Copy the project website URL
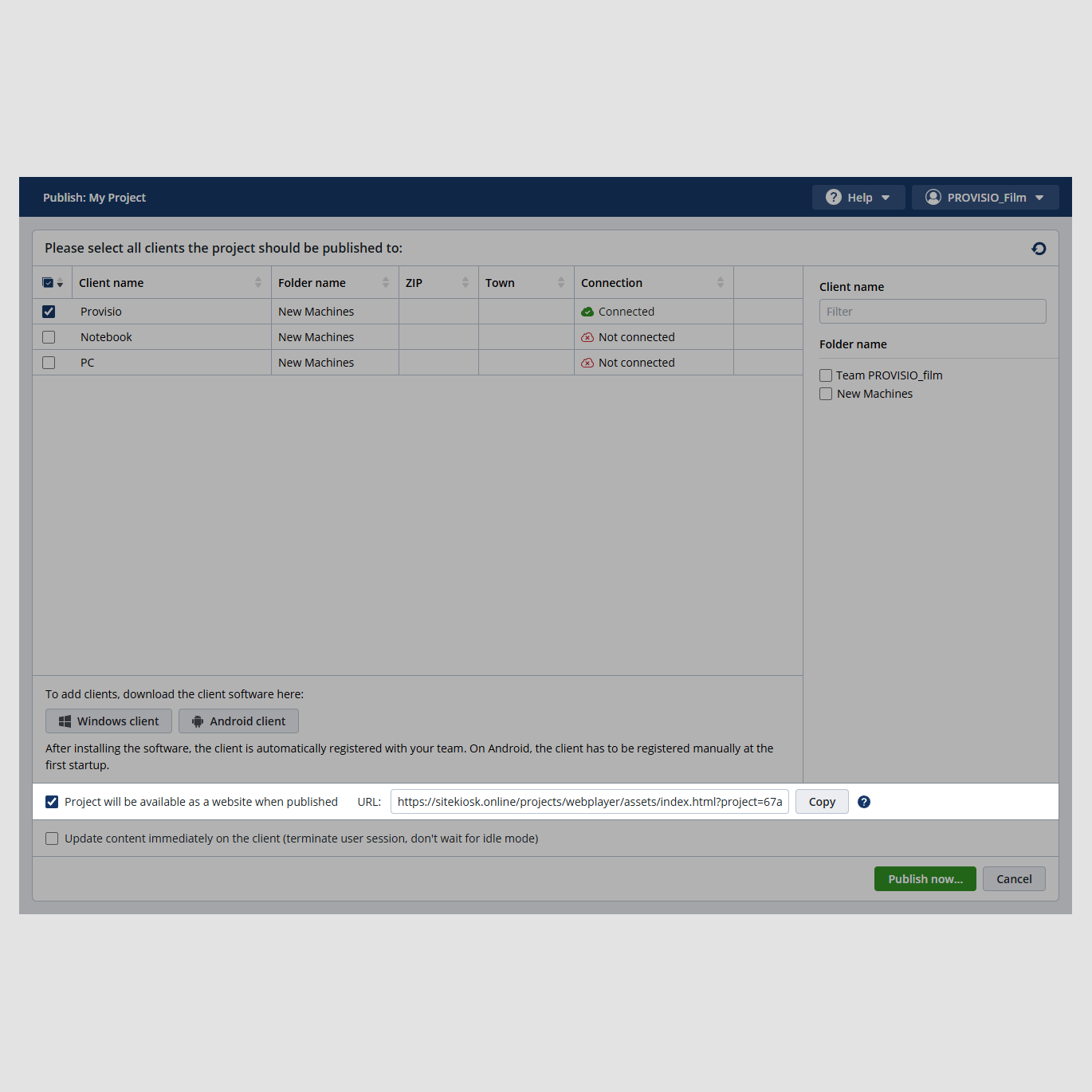 (x=822, y=802)
